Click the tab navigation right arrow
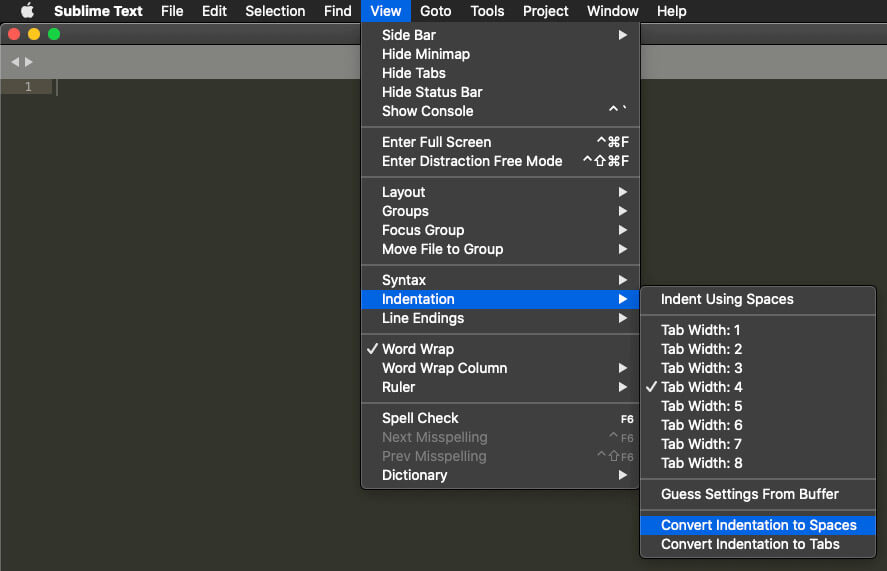The image size is (887, 571). coord(28,62)
